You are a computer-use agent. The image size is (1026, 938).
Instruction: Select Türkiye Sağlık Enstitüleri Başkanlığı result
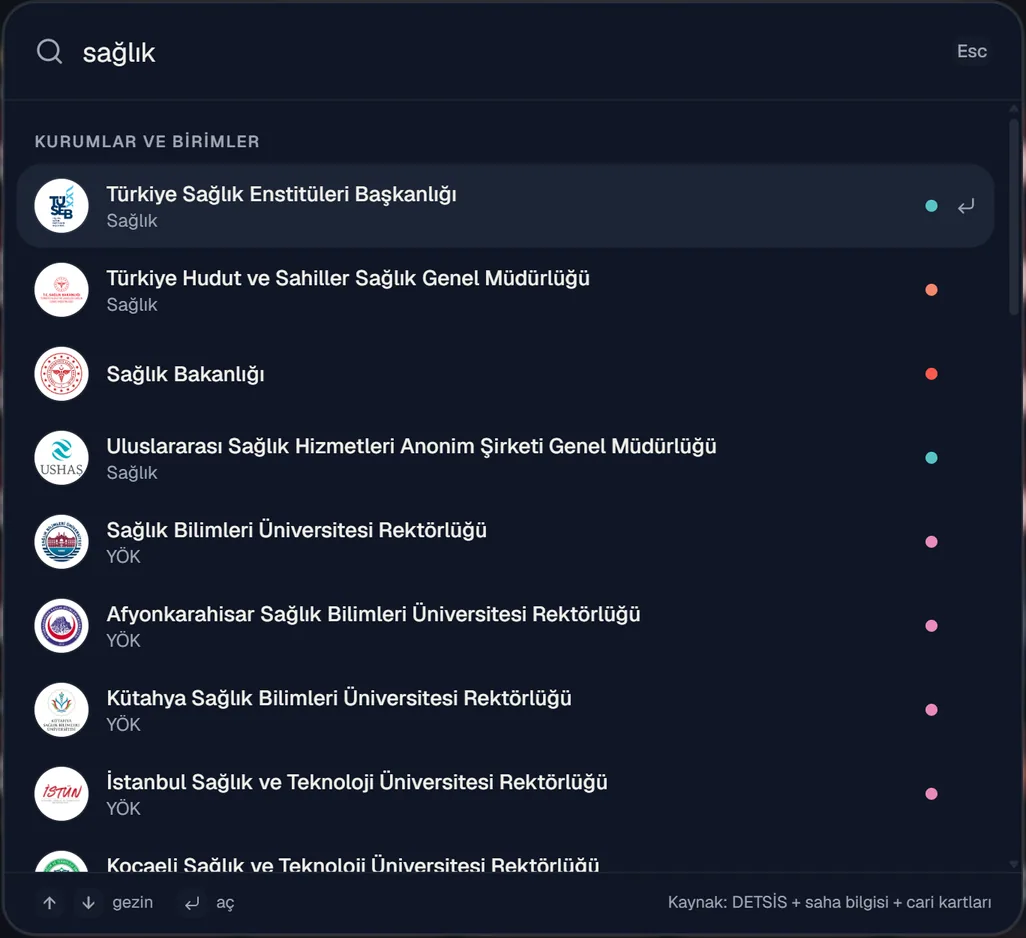click(505, 206)
